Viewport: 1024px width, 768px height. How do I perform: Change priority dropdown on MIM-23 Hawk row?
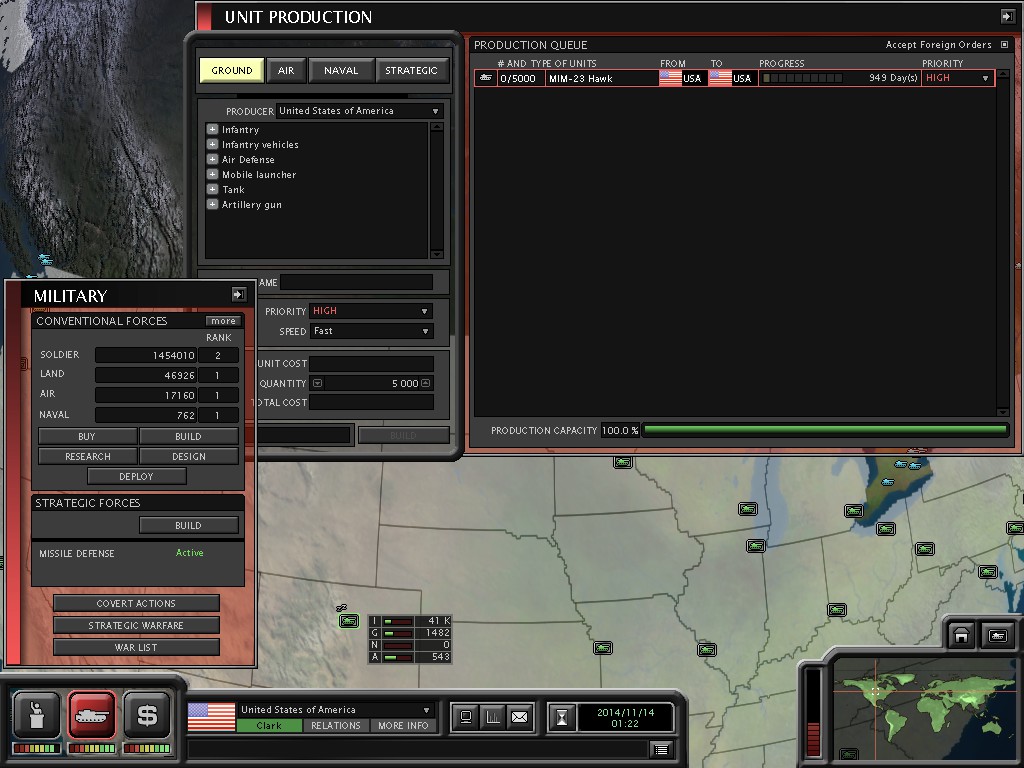click(957, 78)
